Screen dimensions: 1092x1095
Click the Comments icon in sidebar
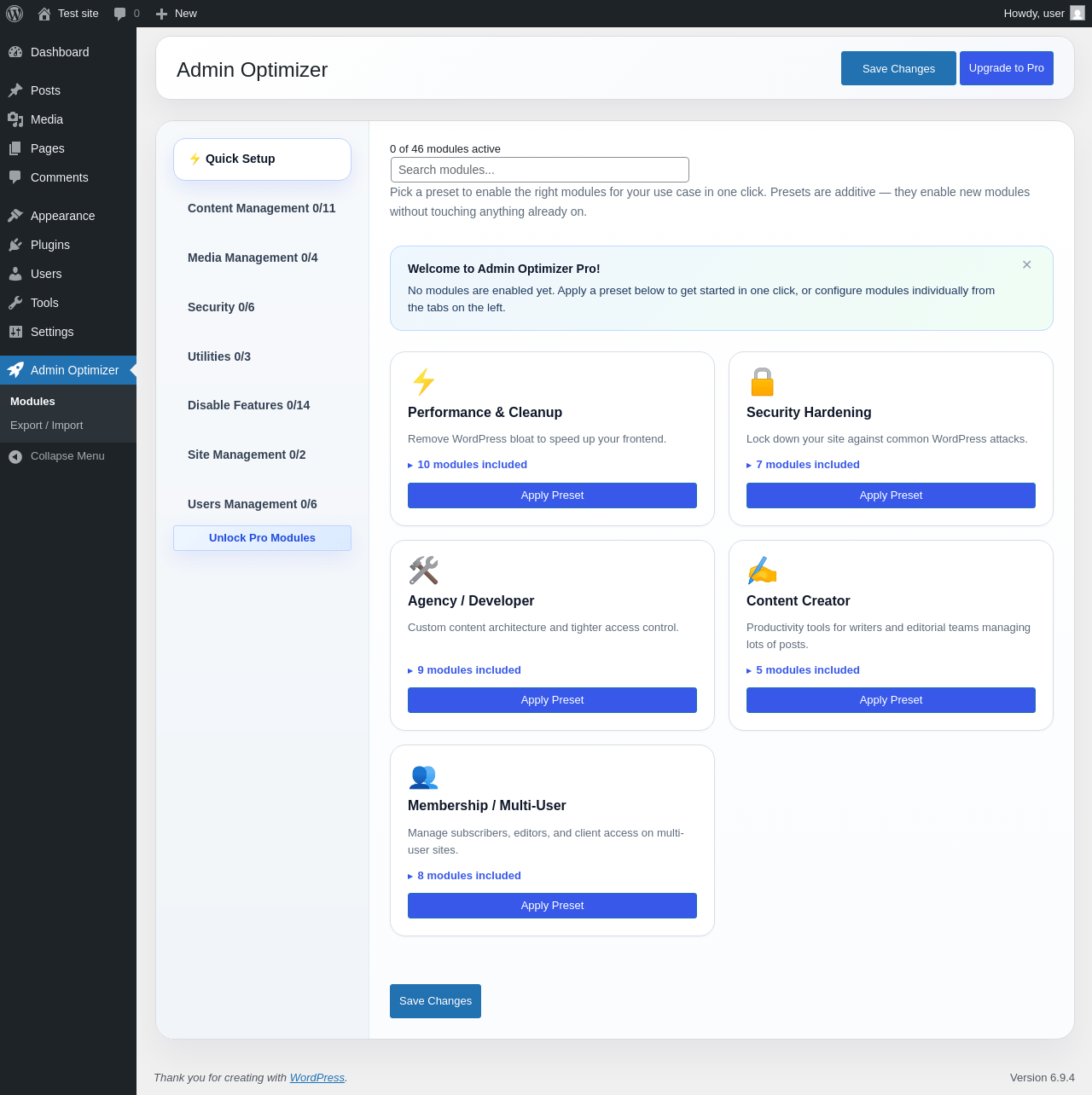[x=15, y=177]
